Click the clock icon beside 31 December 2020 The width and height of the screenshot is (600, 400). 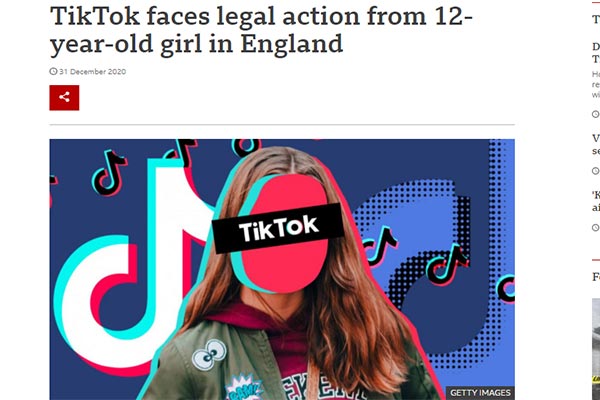click(53, 71)
